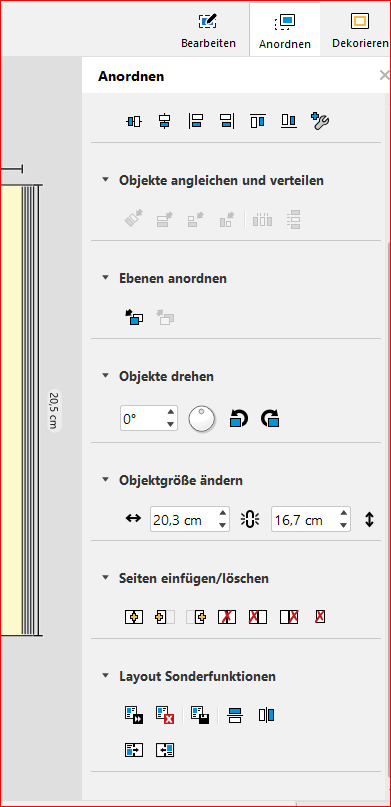Delete current page red X icon
The image size is (391, 807).
(x=320, y=617)
